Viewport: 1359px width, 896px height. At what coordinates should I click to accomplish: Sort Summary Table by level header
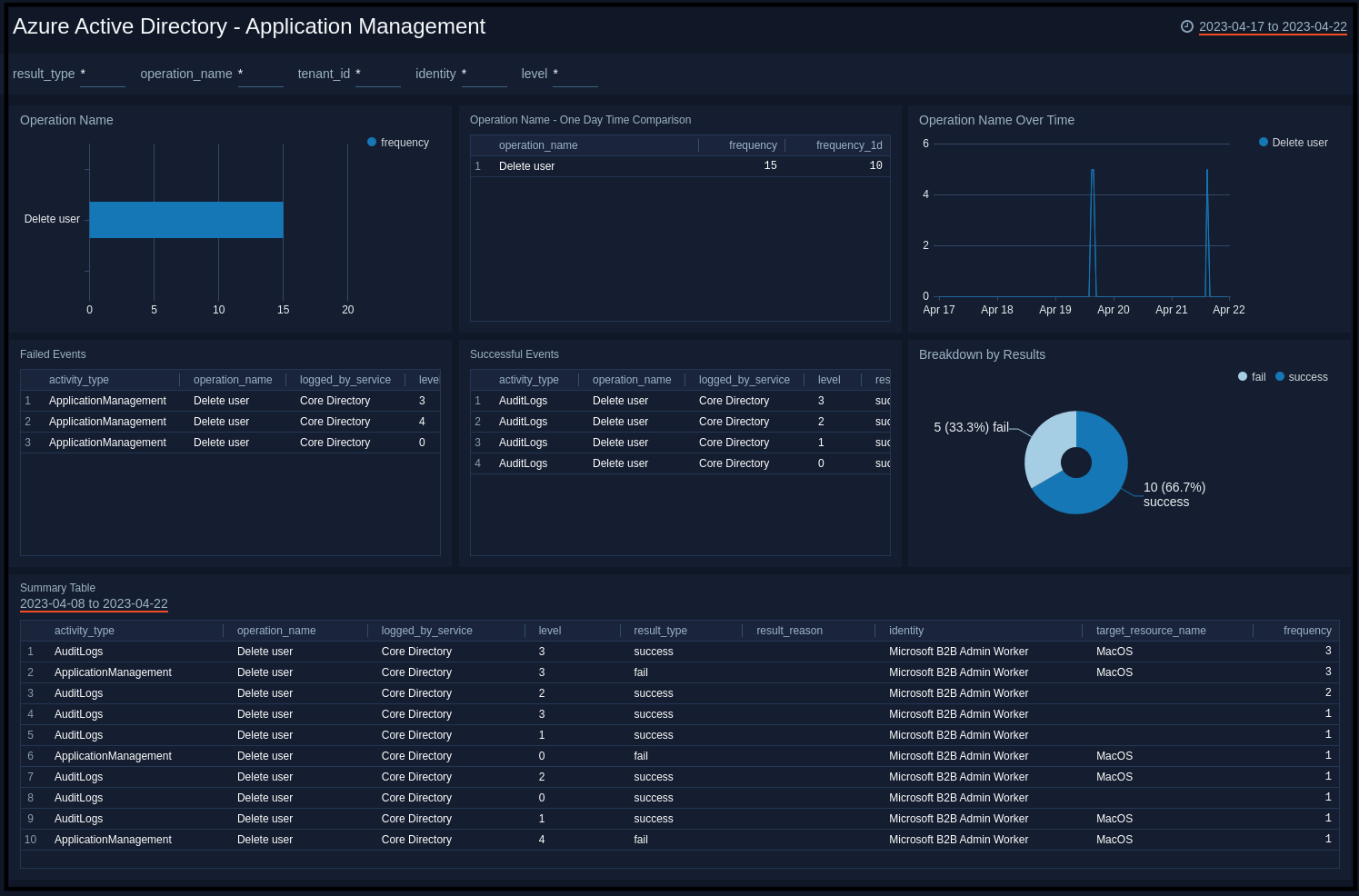click(550, 631)
